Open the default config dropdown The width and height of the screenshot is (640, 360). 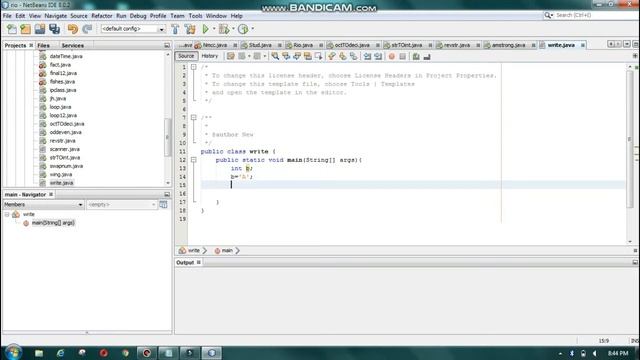(x=161, y=29)
